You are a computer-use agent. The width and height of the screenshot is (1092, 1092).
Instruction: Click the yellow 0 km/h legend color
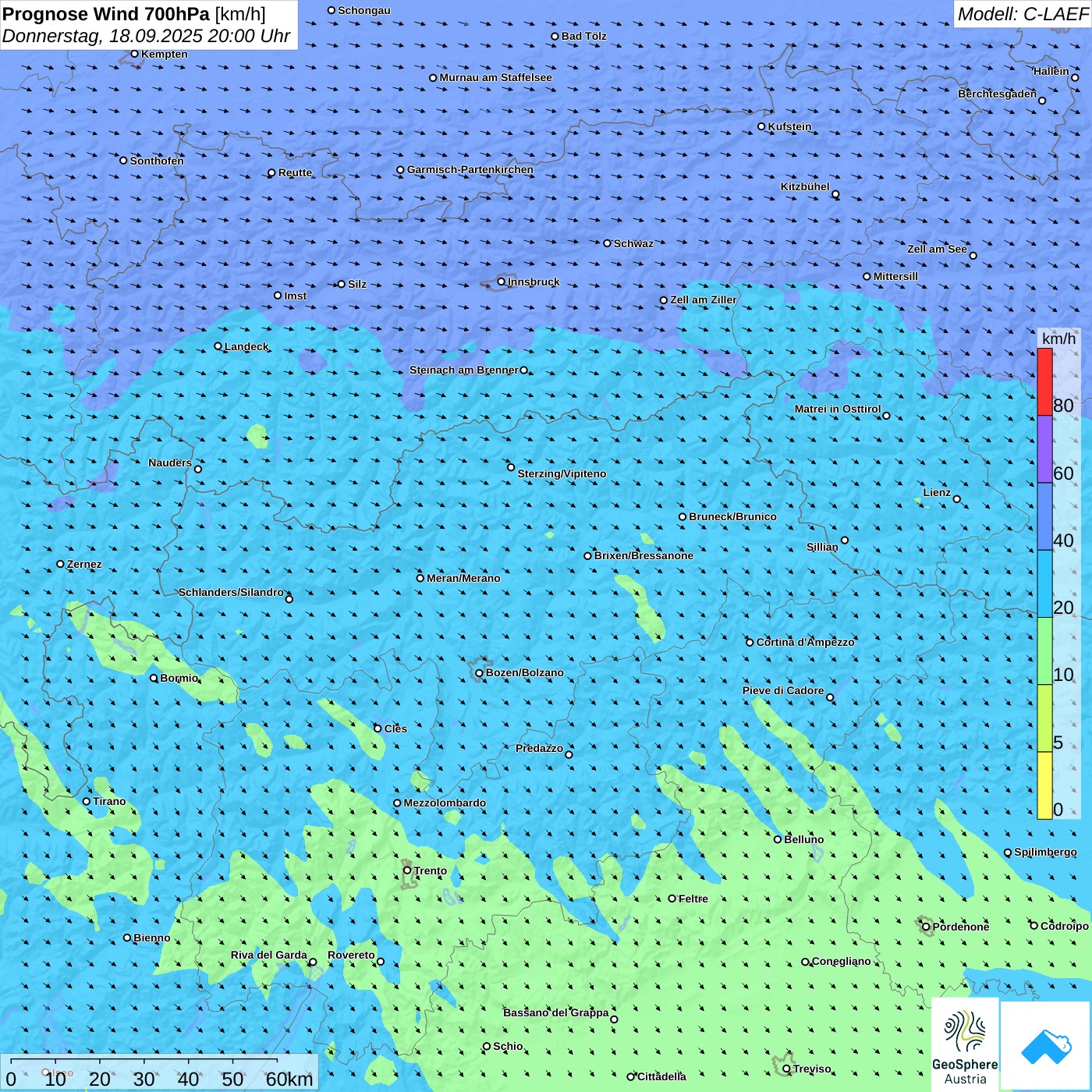point(1044,785)
